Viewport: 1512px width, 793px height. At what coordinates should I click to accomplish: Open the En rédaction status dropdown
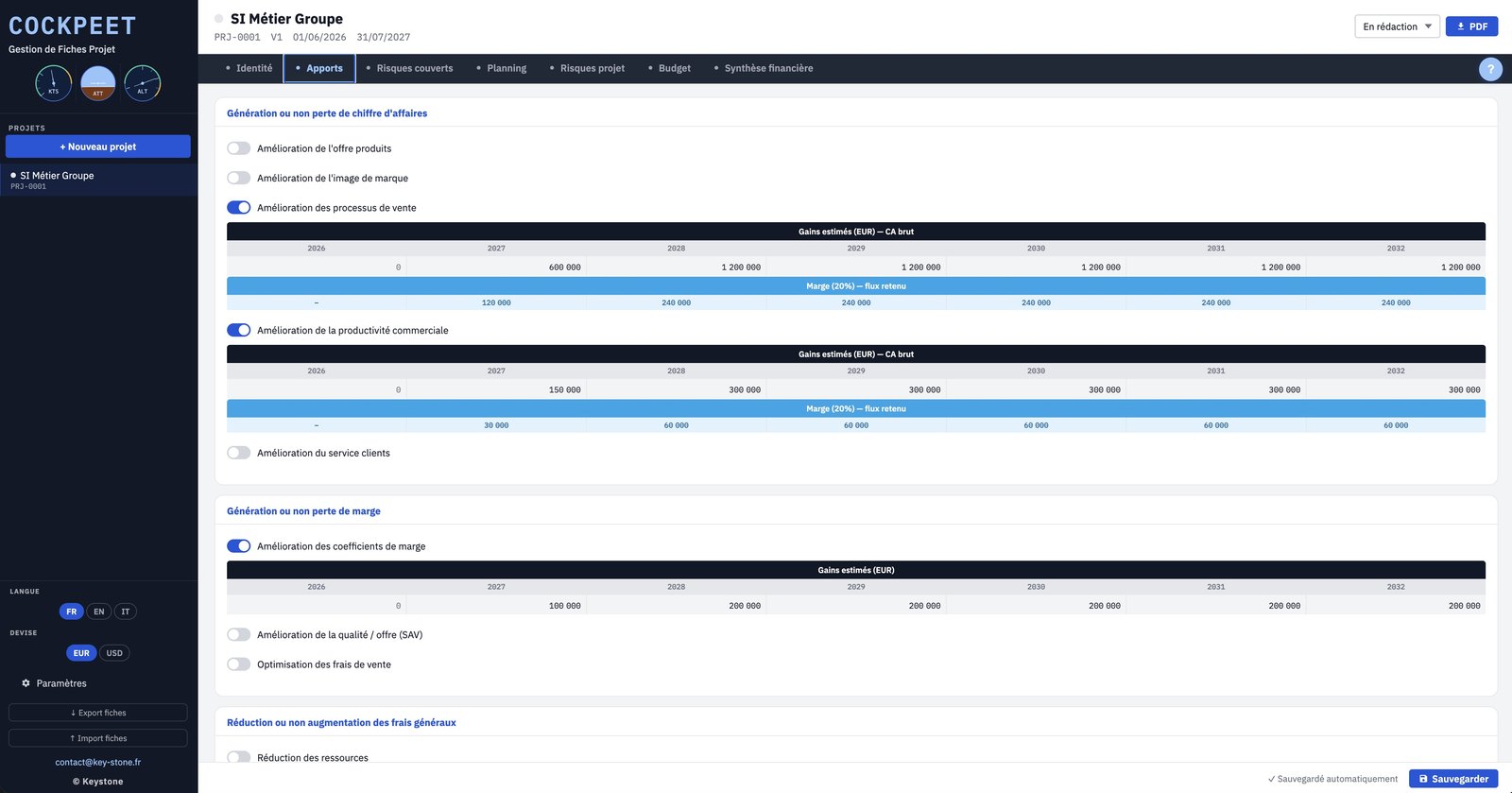pyautogui.click(x=1398, y=26)
